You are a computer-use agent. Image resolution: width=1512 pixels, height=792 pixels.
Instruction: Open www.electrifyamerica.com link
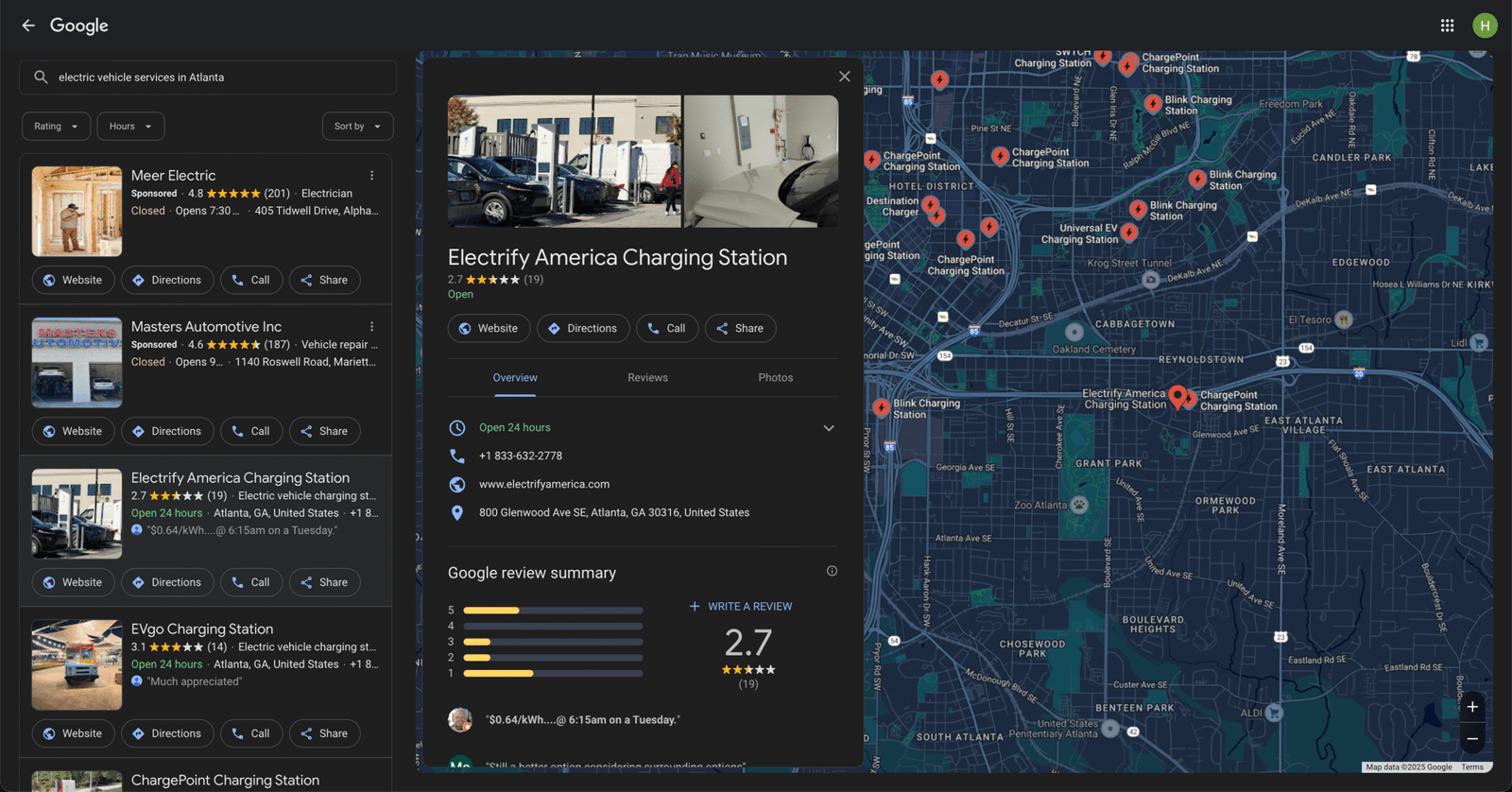(544, 485)
